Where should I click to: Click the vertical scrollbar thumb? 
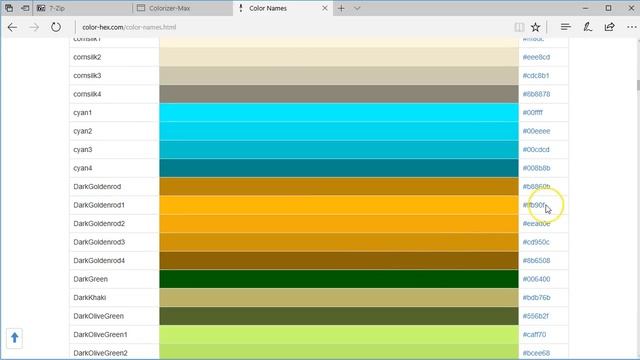click(638, 85)
